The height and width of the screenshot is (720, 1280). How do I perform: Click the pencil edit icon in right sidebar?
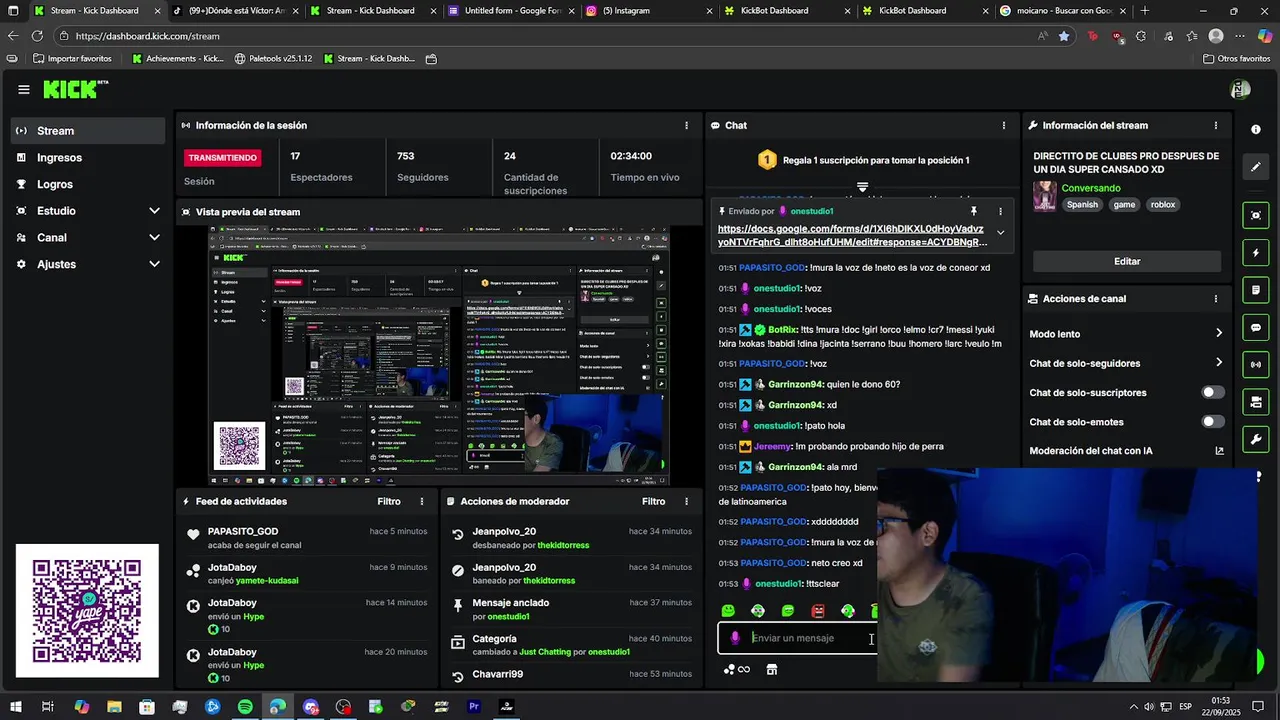tap(1255, 167)
